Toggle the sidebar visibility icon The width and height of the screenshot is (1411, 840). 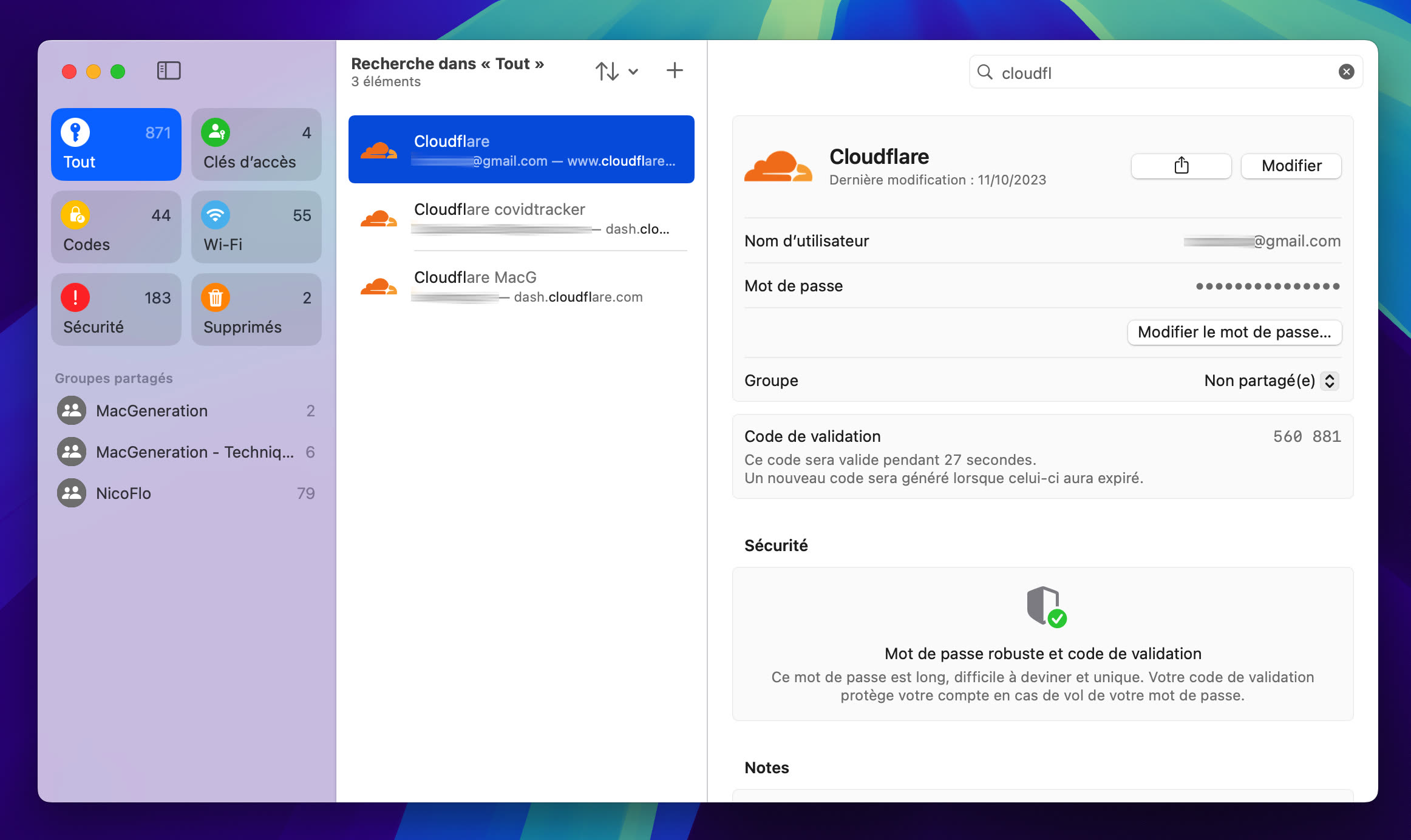click(168, 71)
